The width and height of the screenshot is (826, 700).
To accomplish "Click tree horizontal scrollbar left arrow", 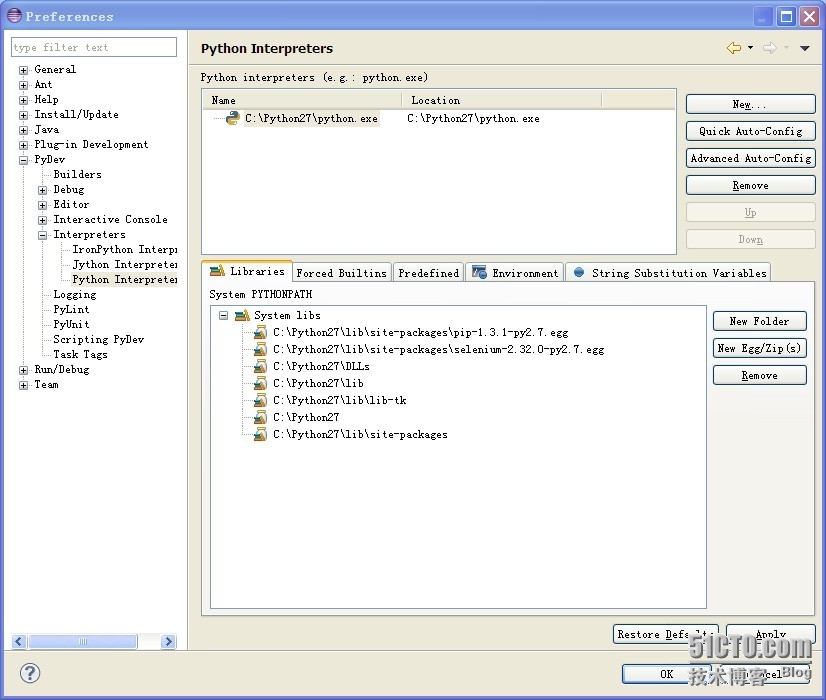I will point(18,642).
